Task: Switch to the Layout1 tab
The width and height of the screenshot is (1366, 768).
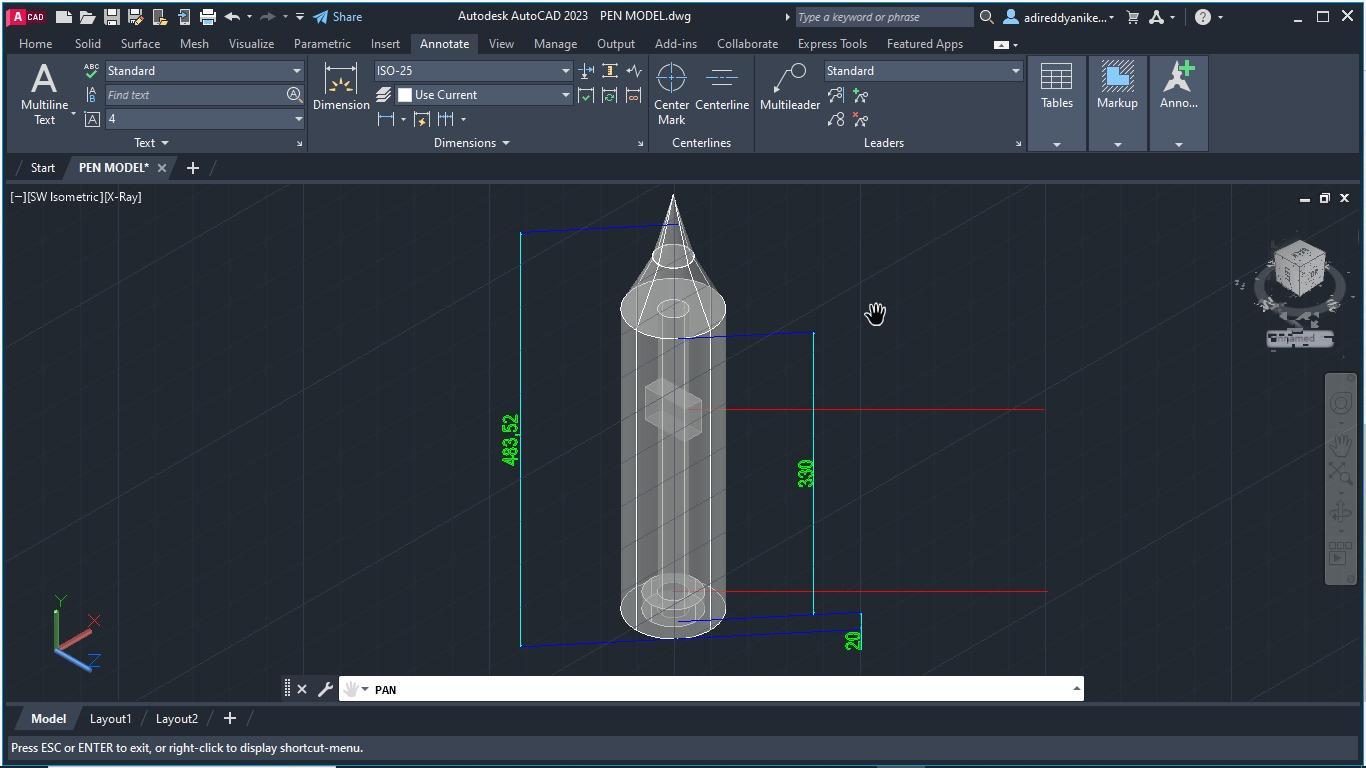Action: pyautogui.click(x=110, y=719)
